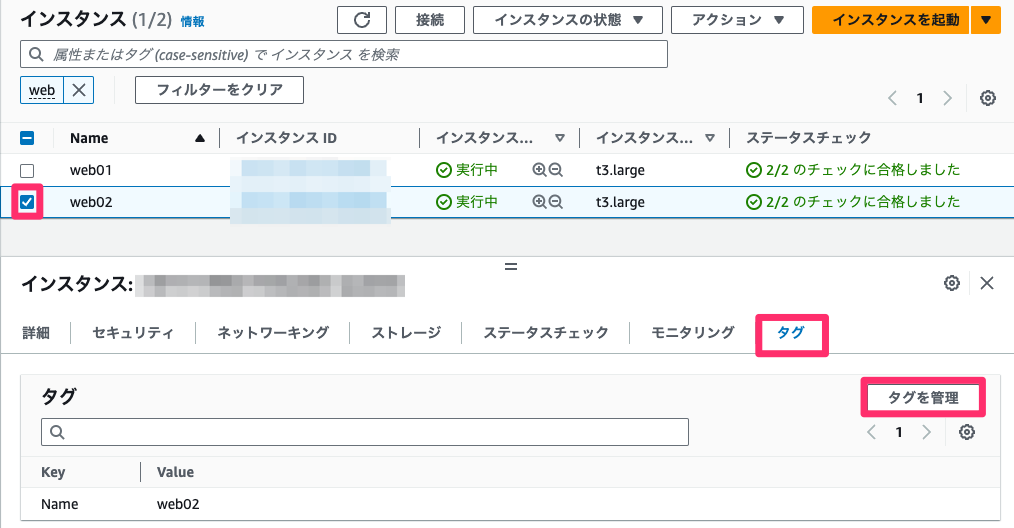
Task: Open detail panel settings gear
Action: (x=952, y=283)
